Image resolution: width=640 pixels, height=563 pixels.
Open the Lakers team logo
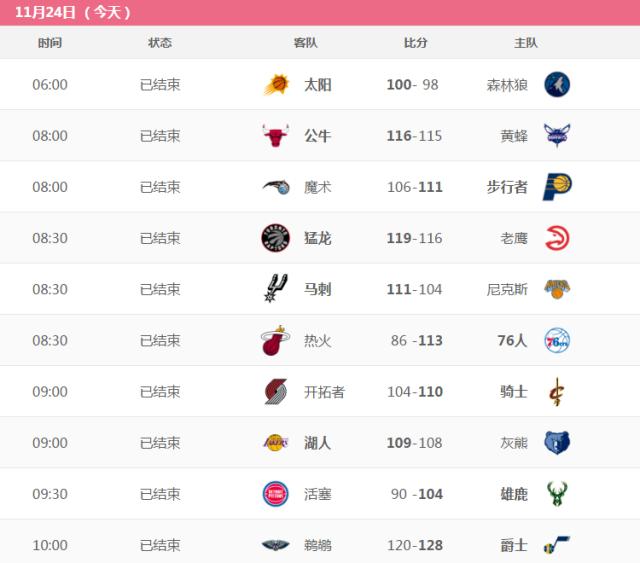point(275,442)
